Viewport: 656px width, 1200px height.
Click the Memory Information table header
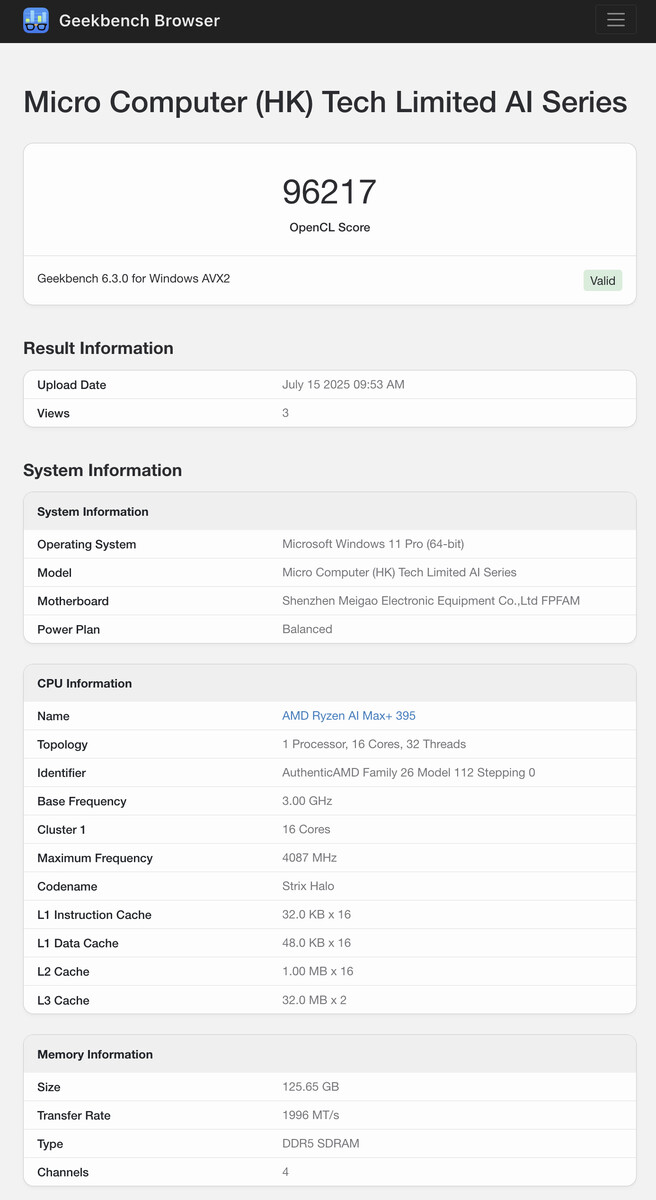(330, 1054)
